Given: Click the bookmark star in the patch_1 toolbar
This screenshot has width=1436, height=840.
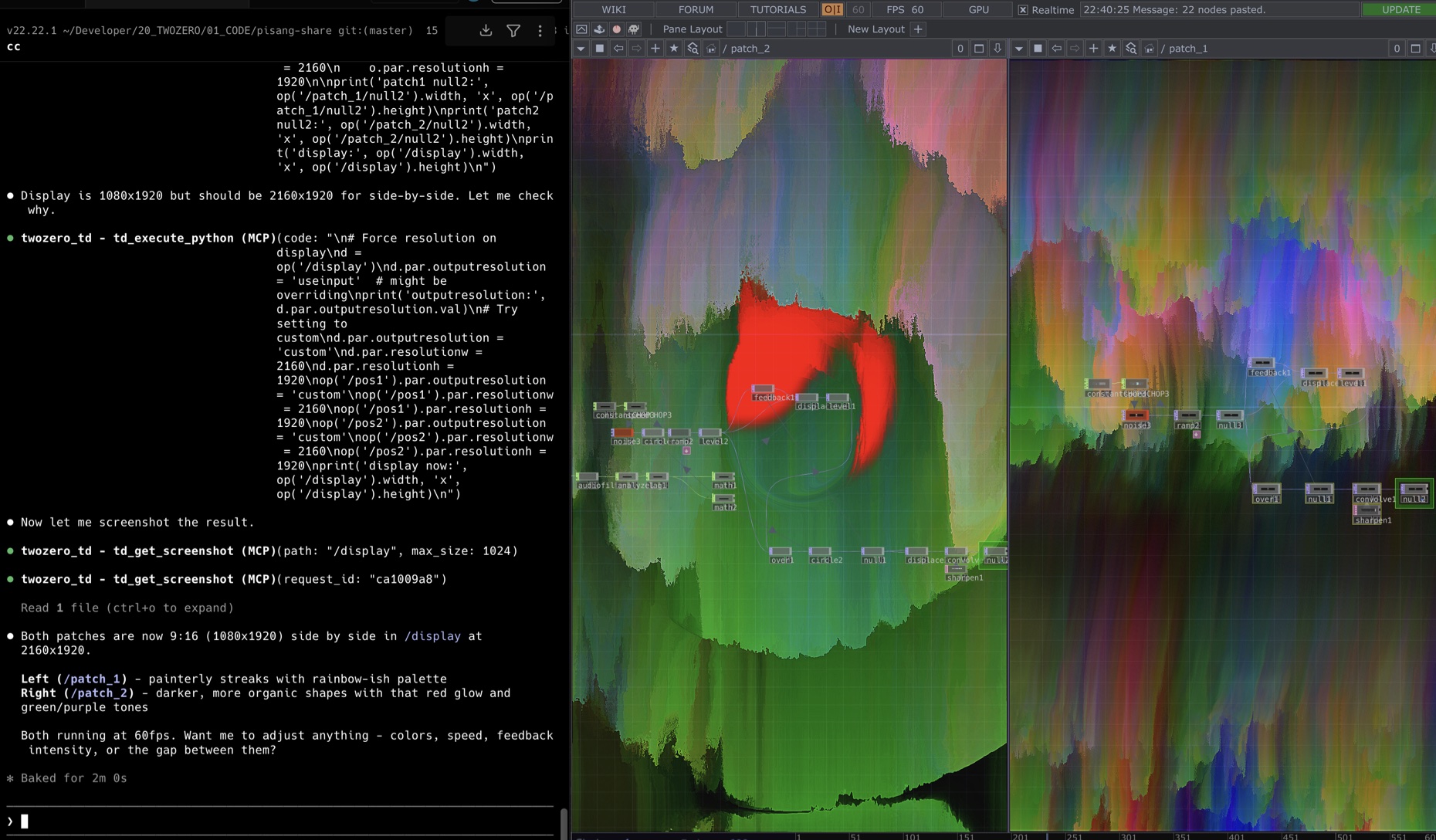Looking at the screenshot, I should [x=1112, y=48].
